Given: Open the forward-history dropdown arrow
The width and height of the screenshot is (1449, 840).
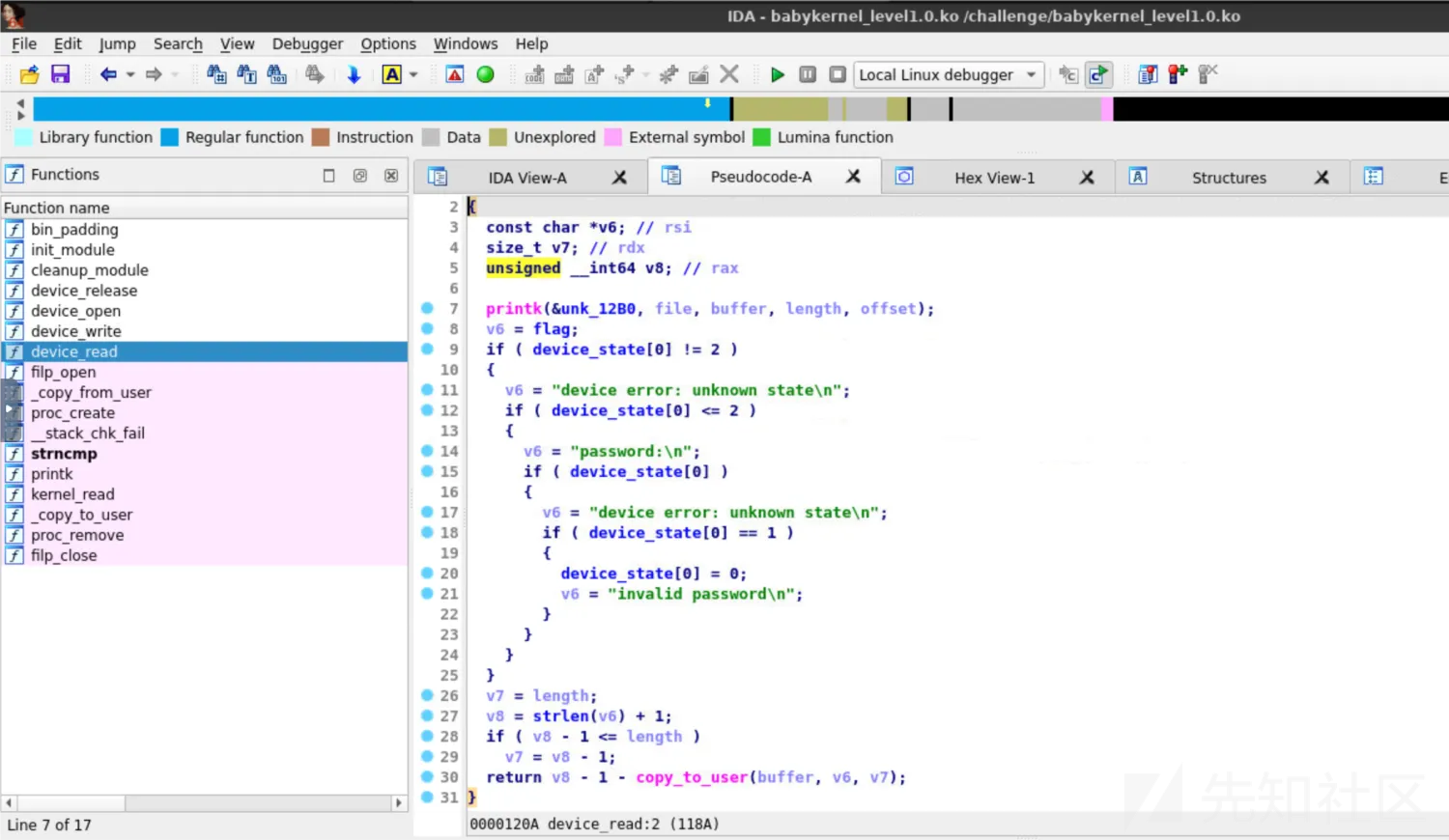Looking at the screenshot, I should tap(175, 74).
